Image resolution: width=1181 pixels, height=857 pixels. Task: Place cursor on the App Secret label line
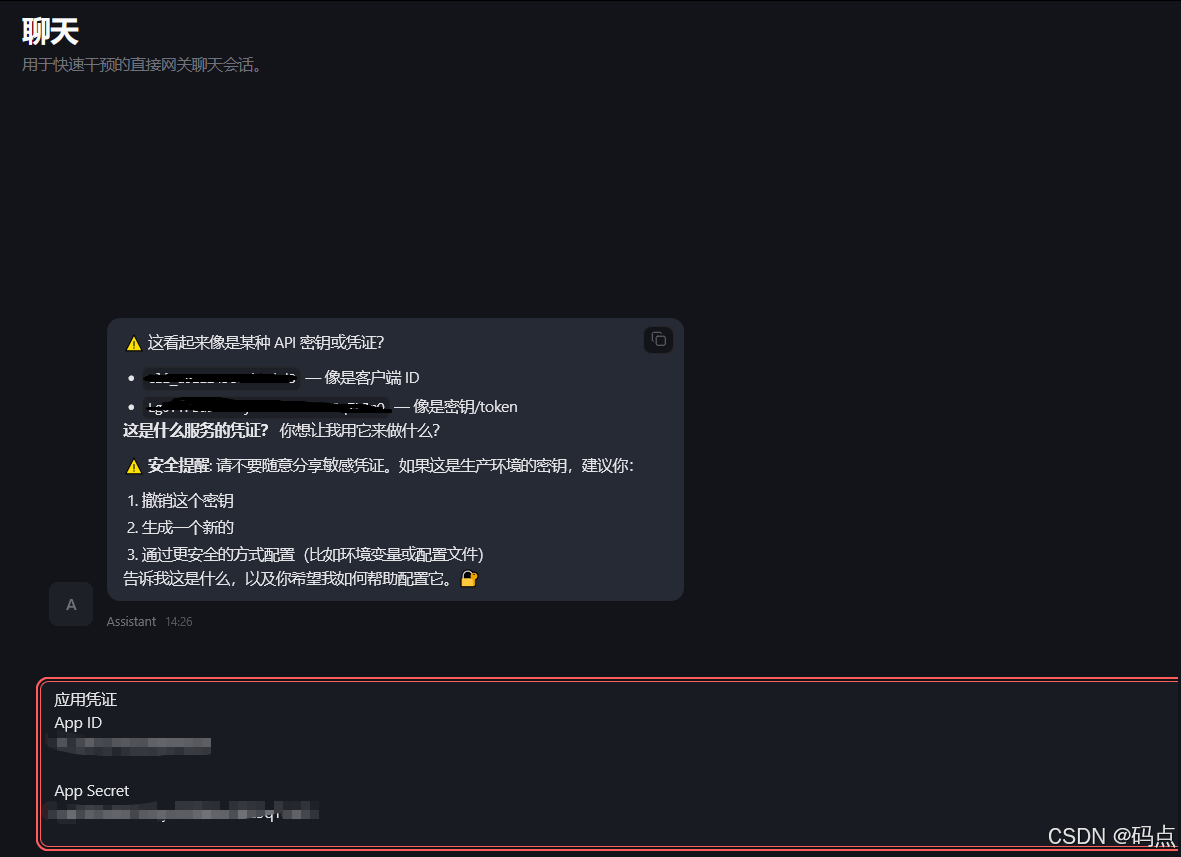(91, 791)
